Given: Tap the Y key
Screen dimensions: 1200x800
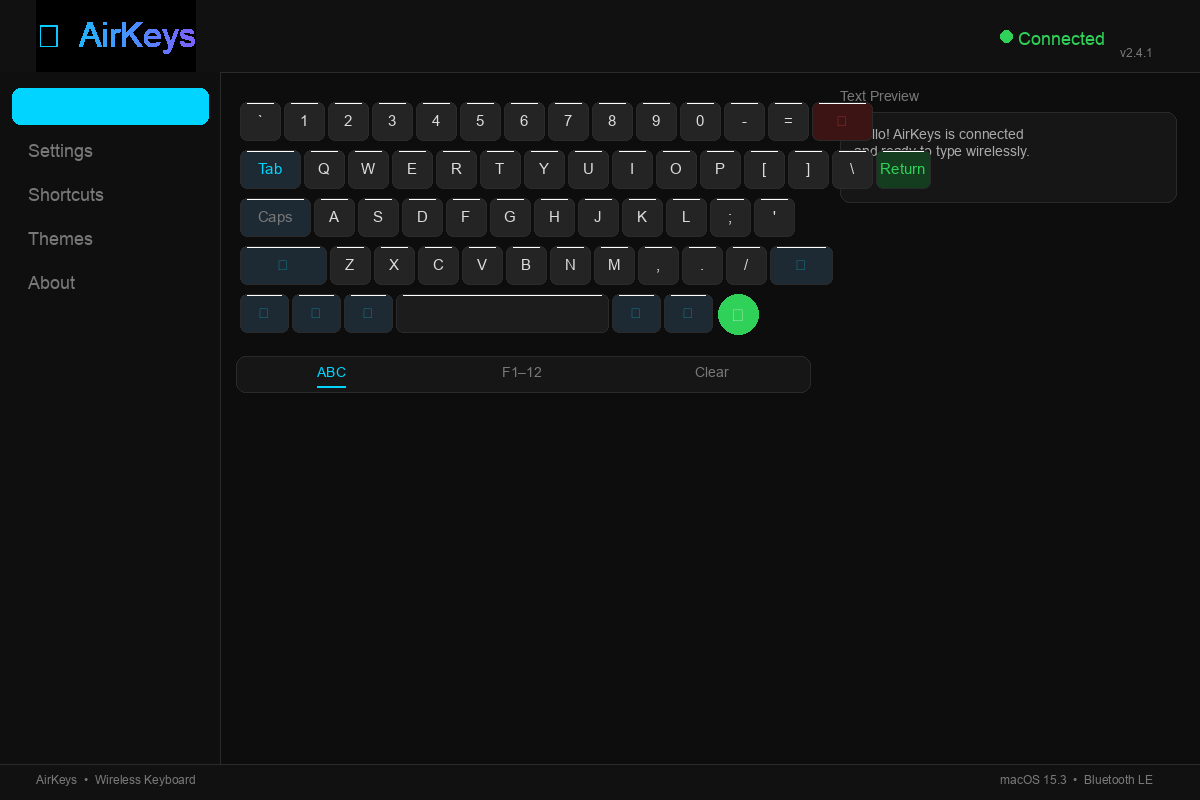Looking at the screenshot, I should (544, 169).
